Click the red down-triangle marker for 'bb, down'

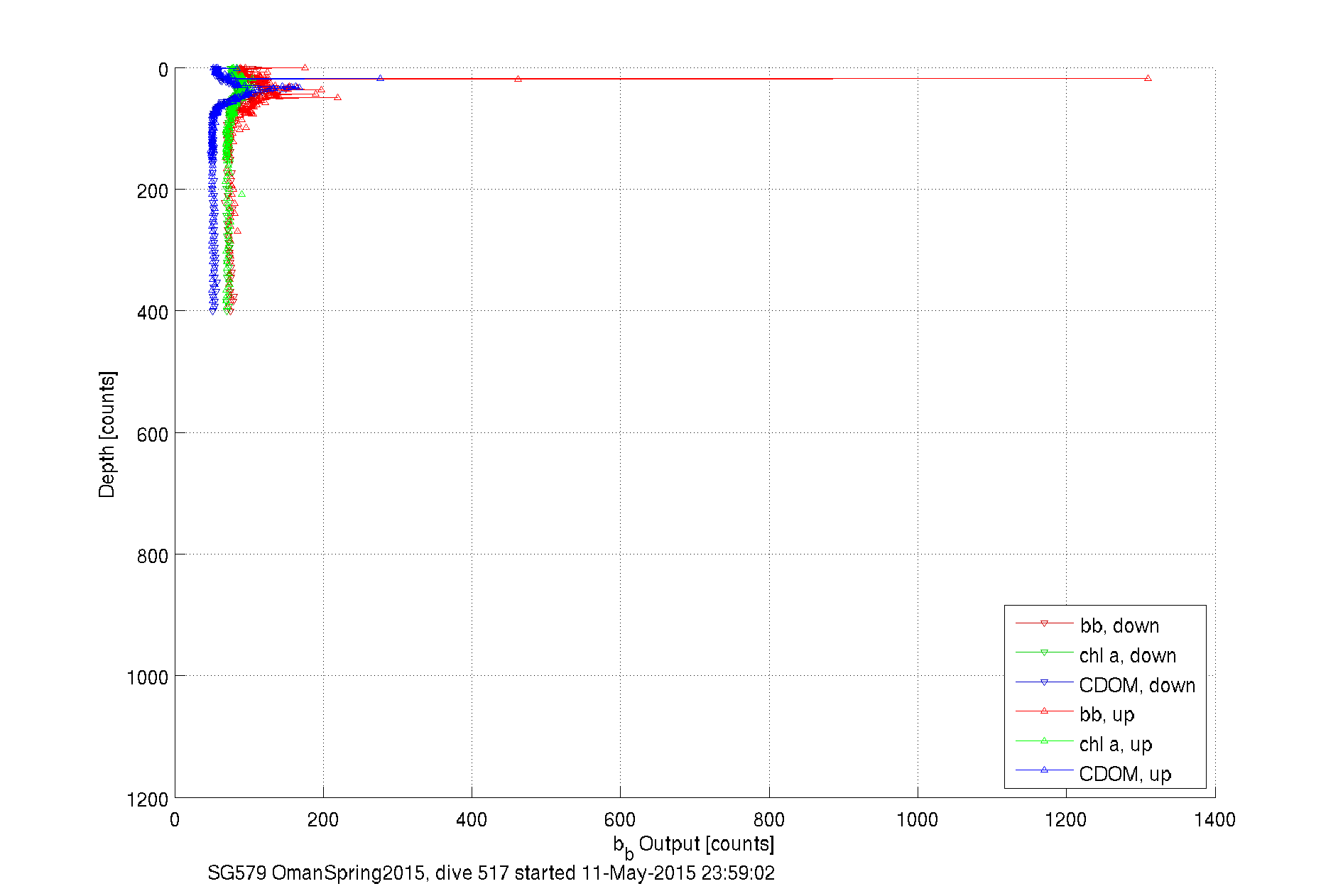coord(1044,623)
